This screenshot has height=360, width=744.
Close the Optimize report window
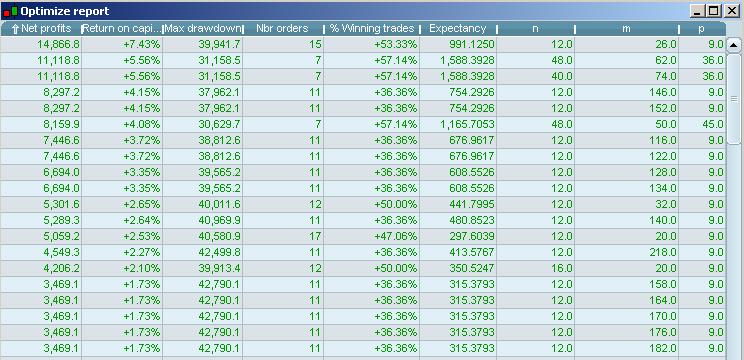pyautogui.click(x=731, y=11)
